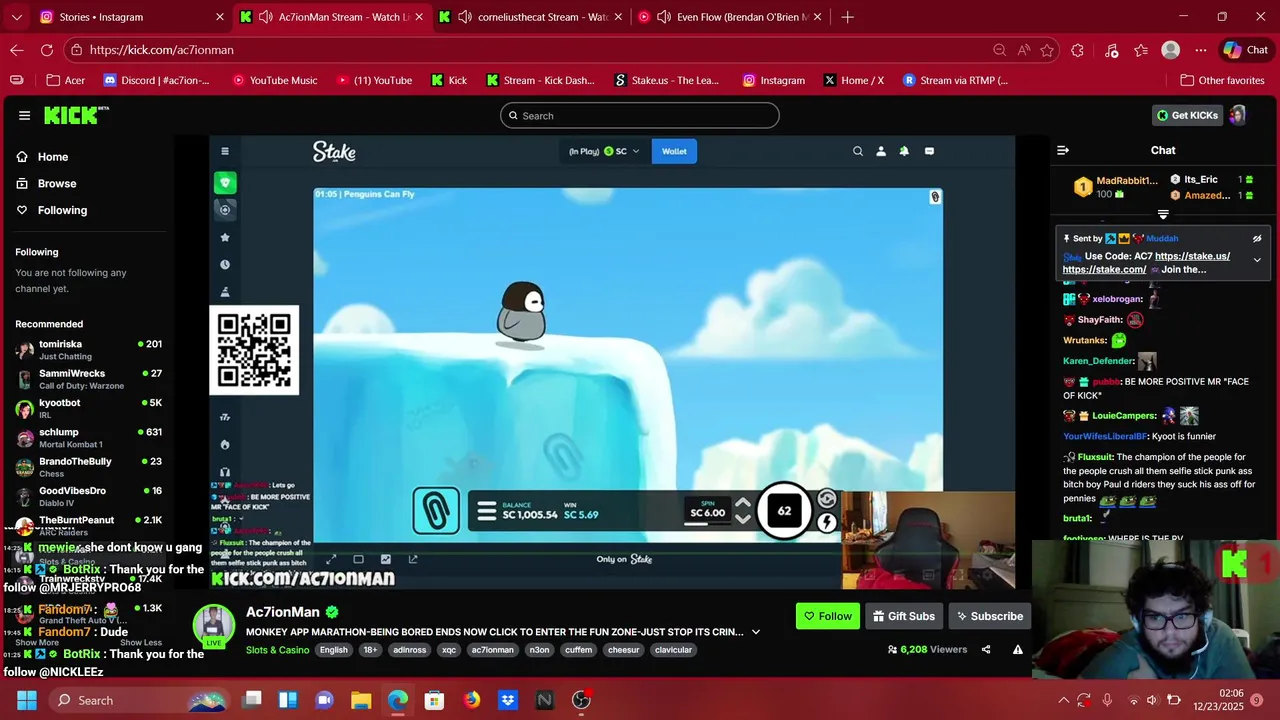Open Windows Start menu

(x=27, y=700)
